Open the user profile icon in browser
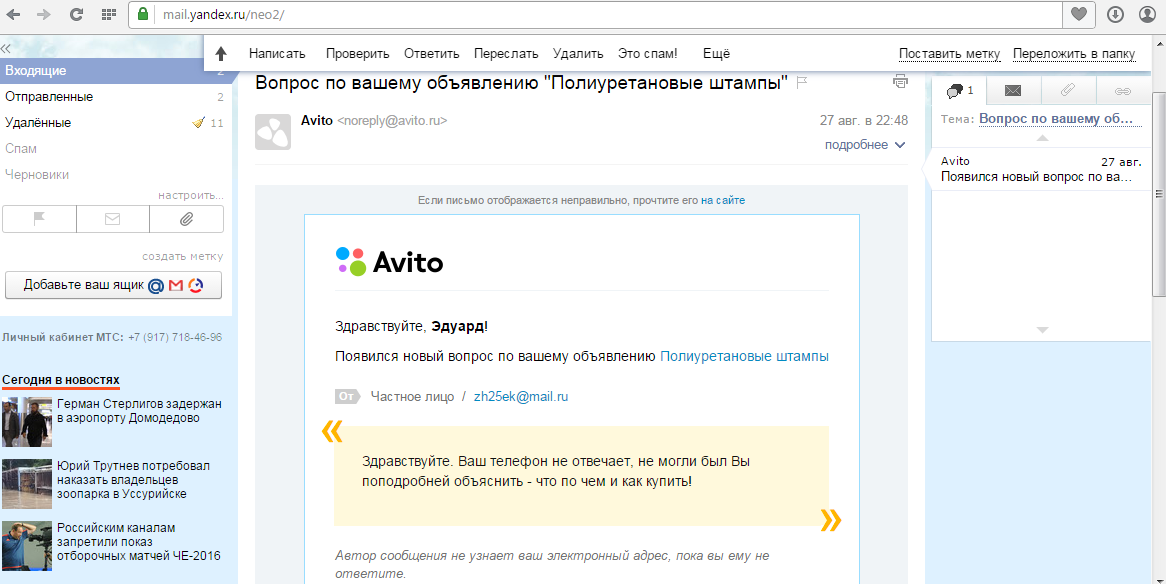Image resolution: width=1166 pixels, height=584 pixels. point(1146,14)
